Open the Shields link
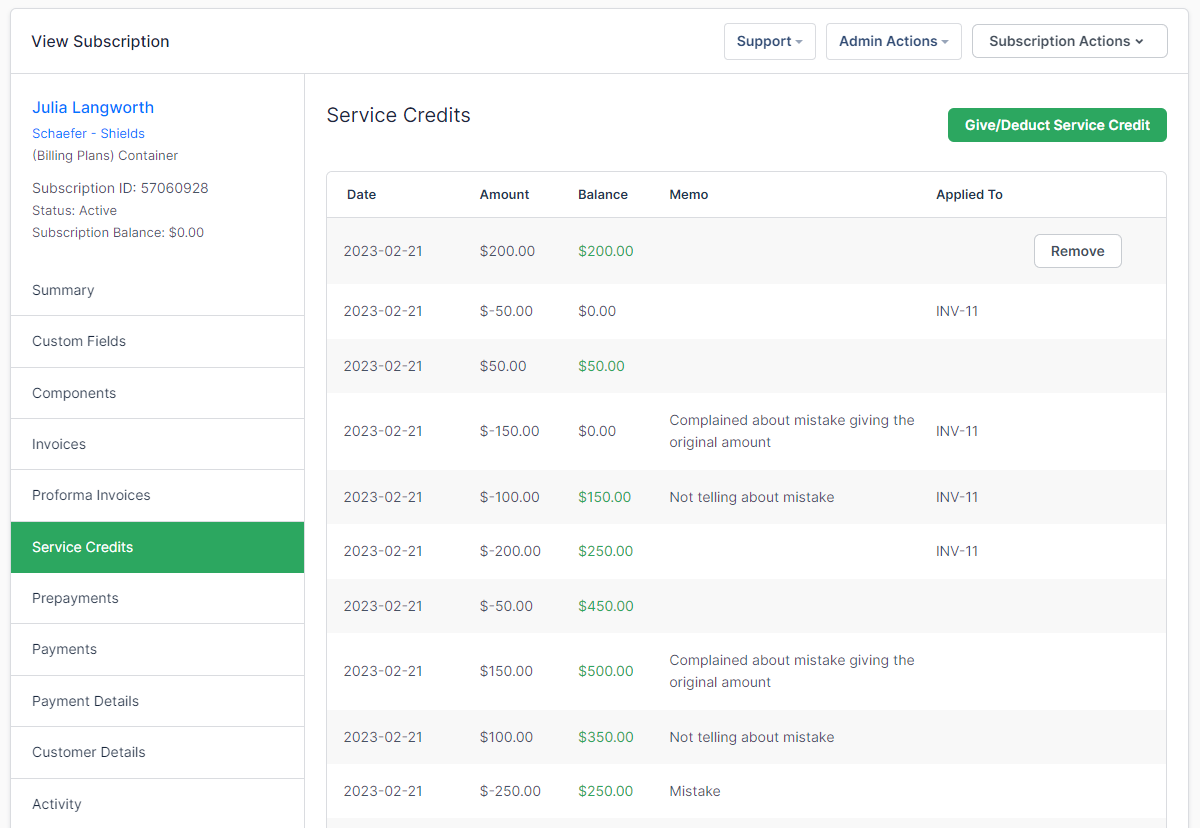This screenshot has width=1200, height=828. click(122, 133)
